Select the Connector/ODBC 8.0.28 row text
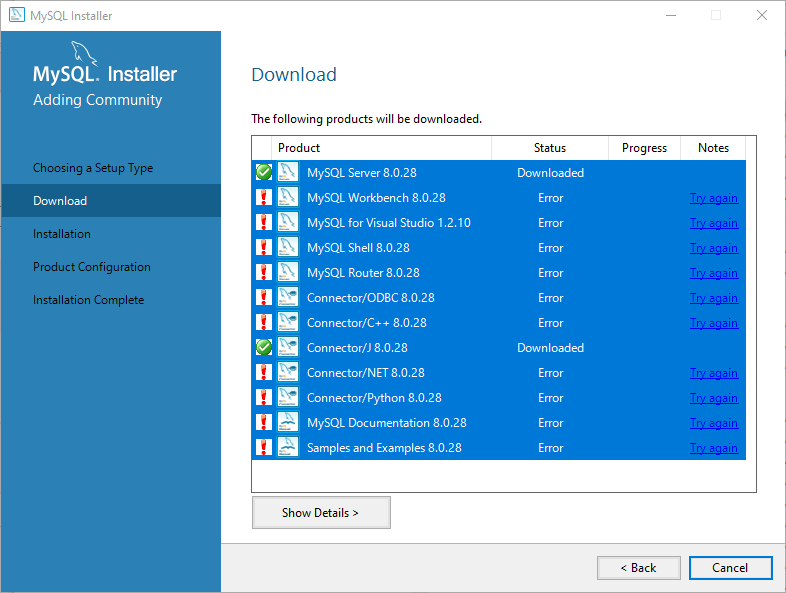786x593 pixels. (x=371, y=298)
